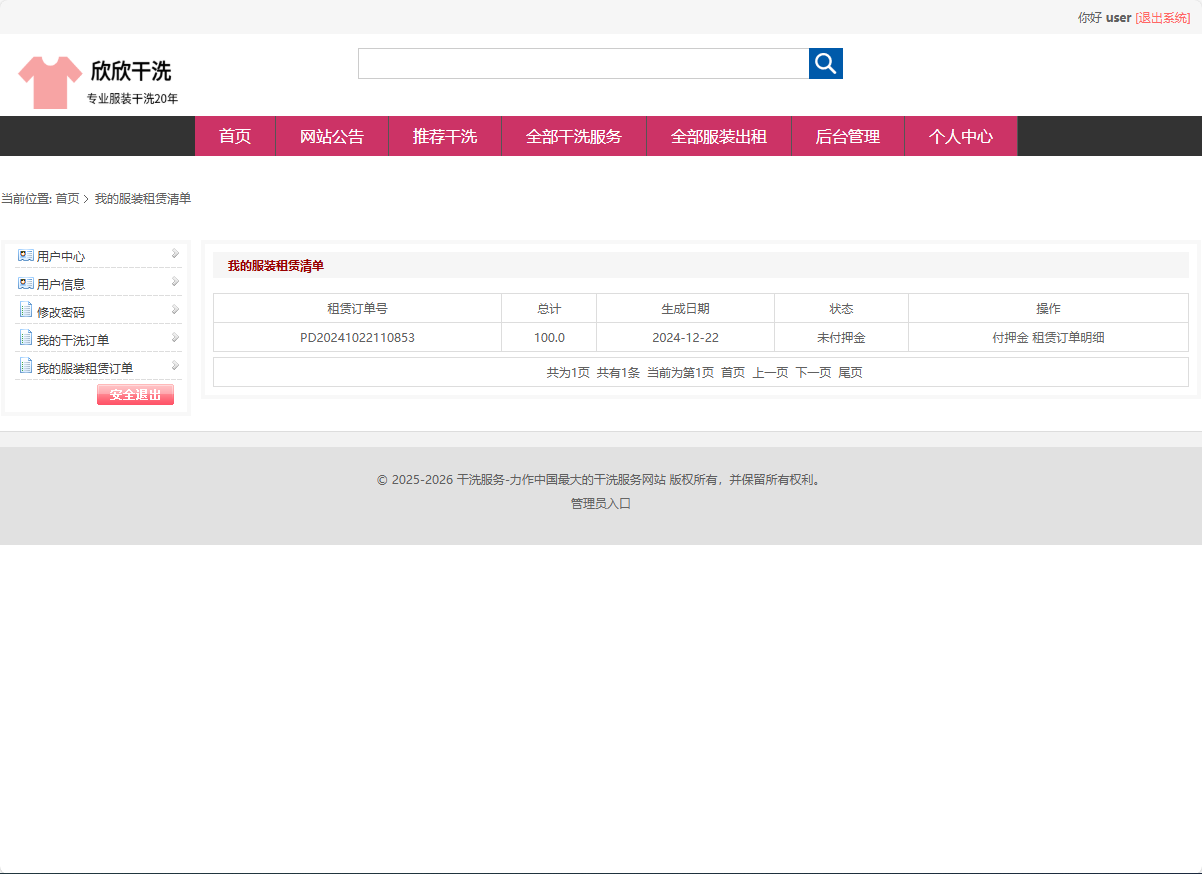Click order number PD20241022110853
The height and width of the screenshot is (874, 1202).
point(357,338)
